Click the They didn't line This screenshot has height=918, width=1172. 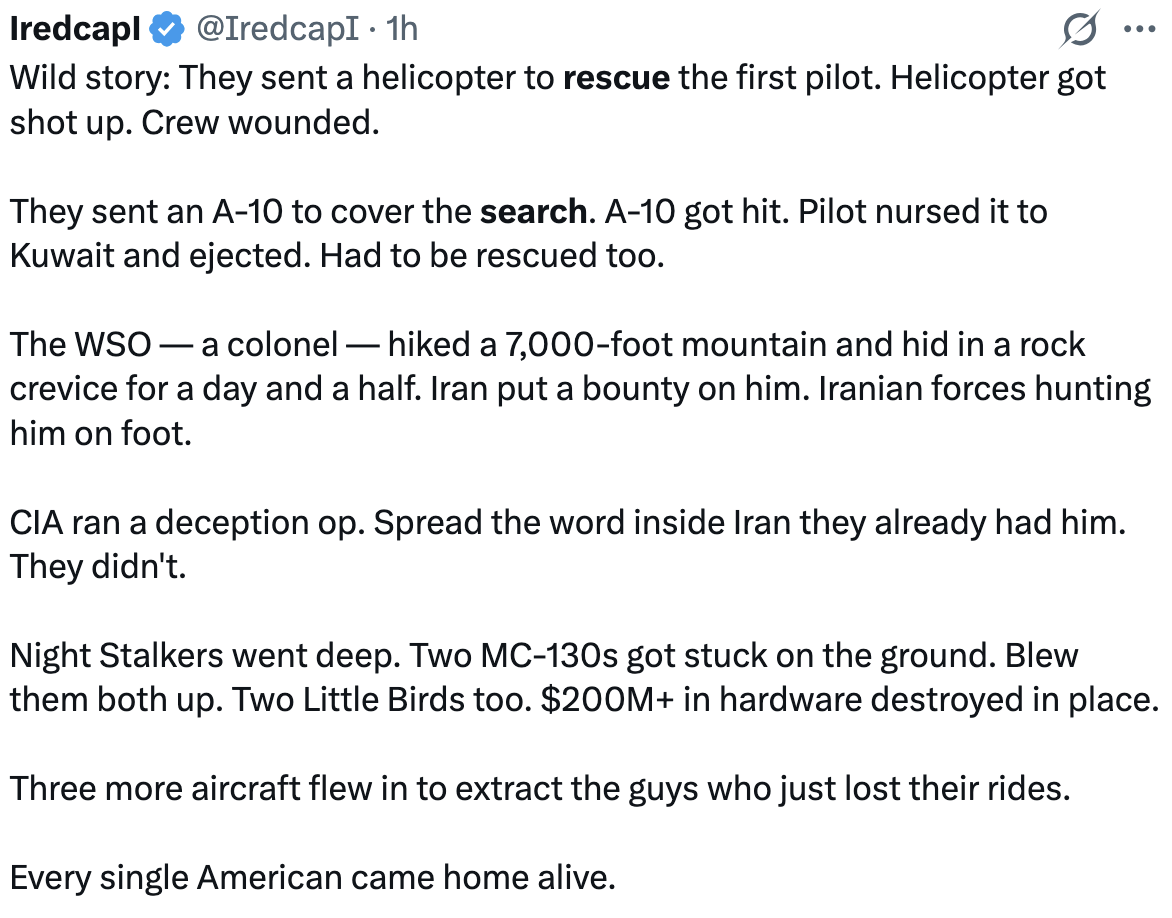coord(98,567)
